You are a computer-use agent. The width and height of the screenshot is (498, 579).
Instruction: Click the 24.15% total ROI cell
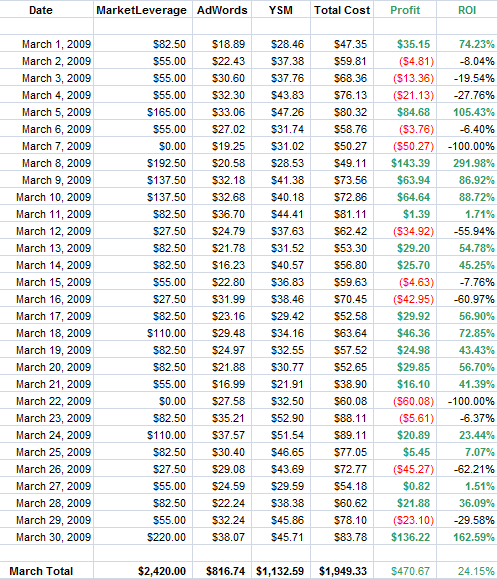coord(467,571)
